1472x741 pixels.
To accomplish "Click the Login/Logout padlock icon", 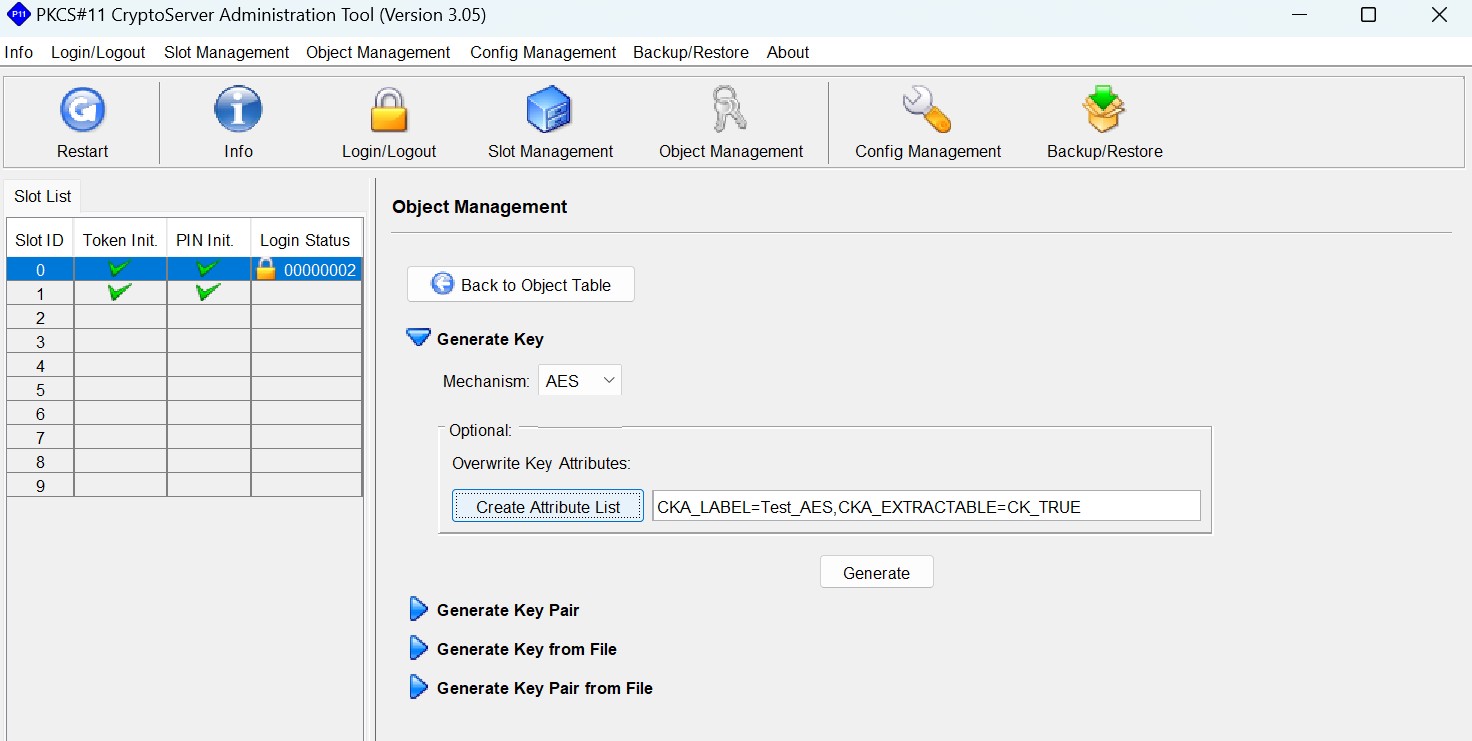I will point(389,109).
